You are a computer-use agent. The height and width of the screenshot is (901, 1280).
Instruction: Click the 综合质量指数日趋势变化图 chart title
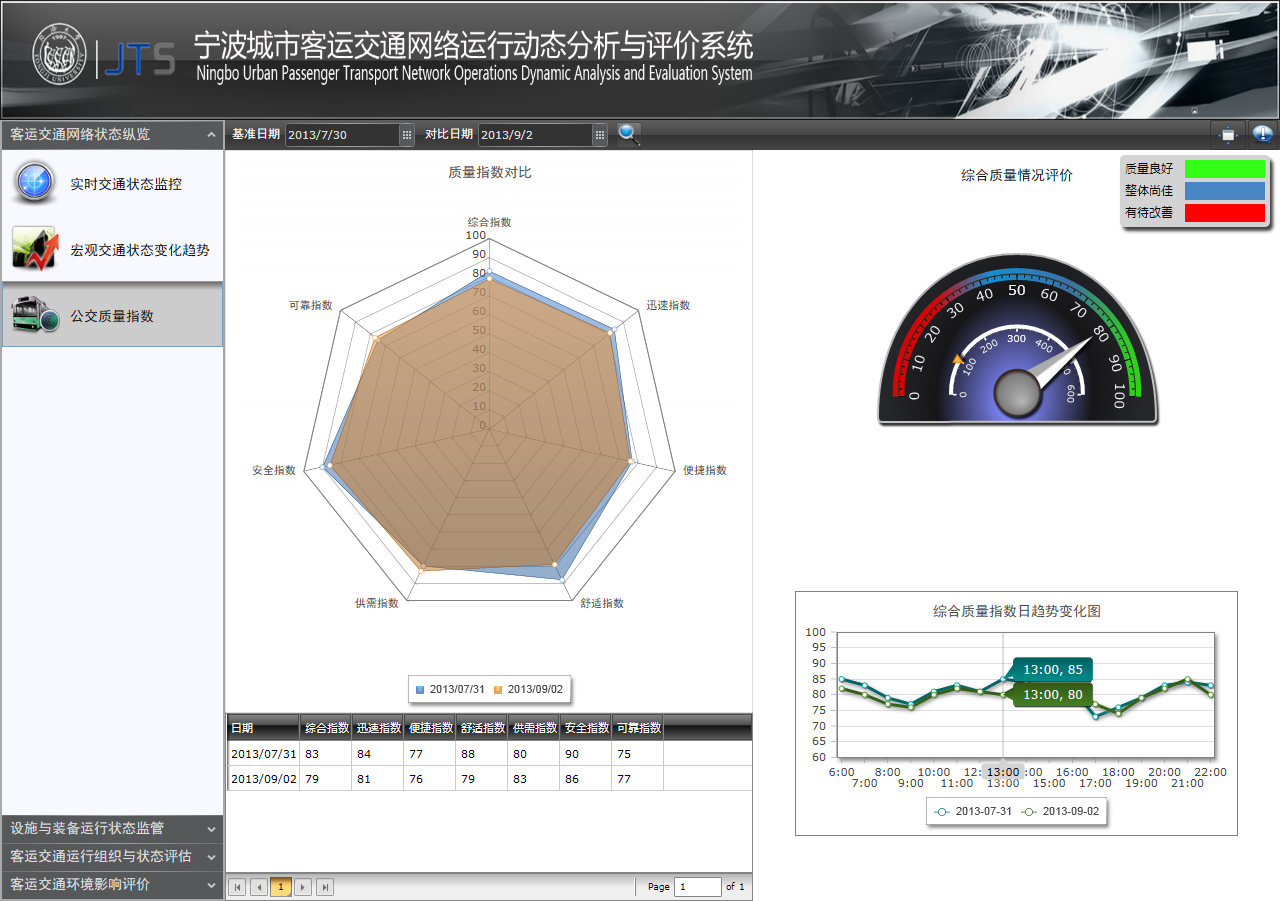(1017, 611)
